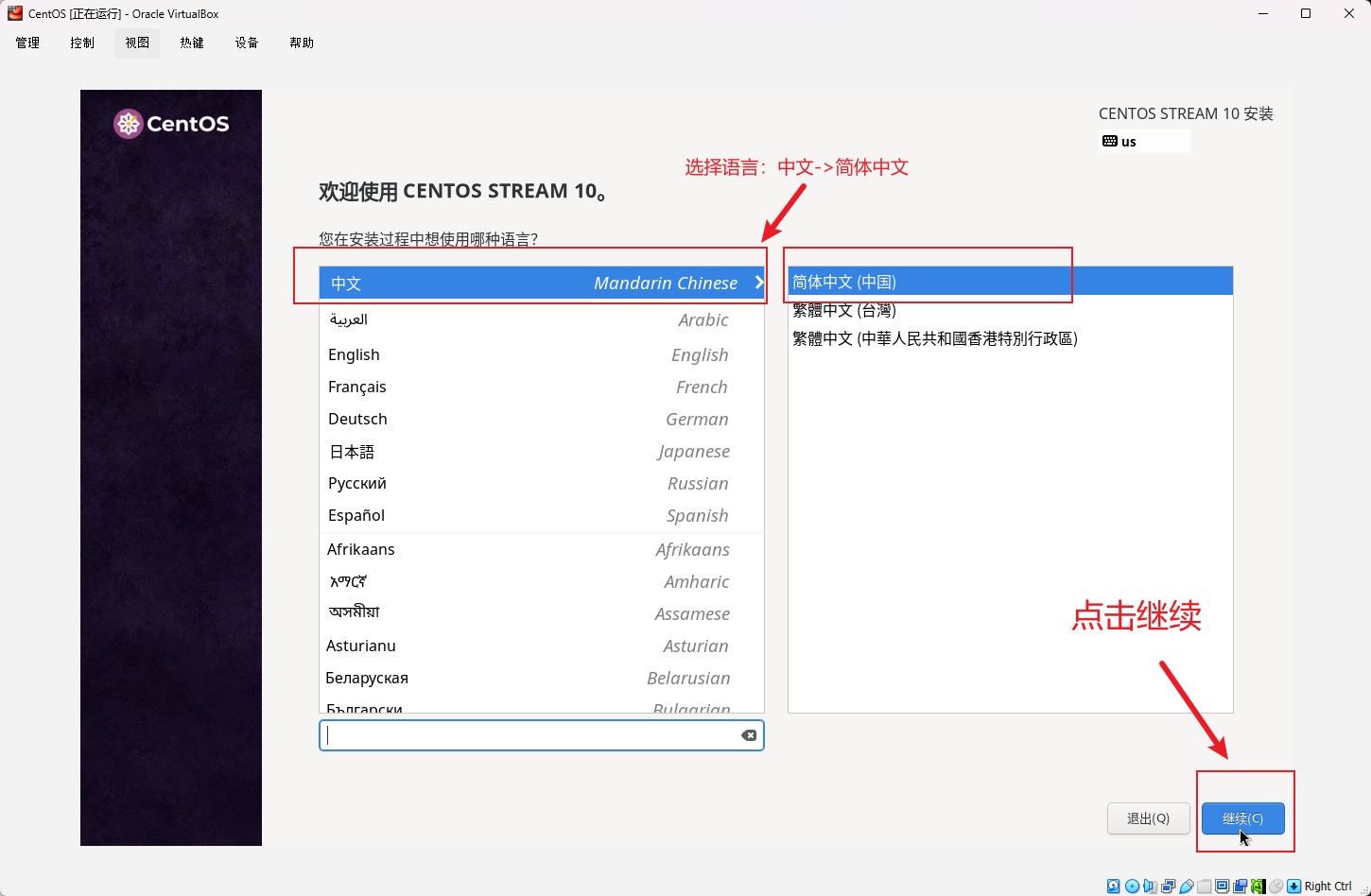This screenshot has width=1371, height=896.
Task: Open the 管理 menu
Action: point(27,43)
